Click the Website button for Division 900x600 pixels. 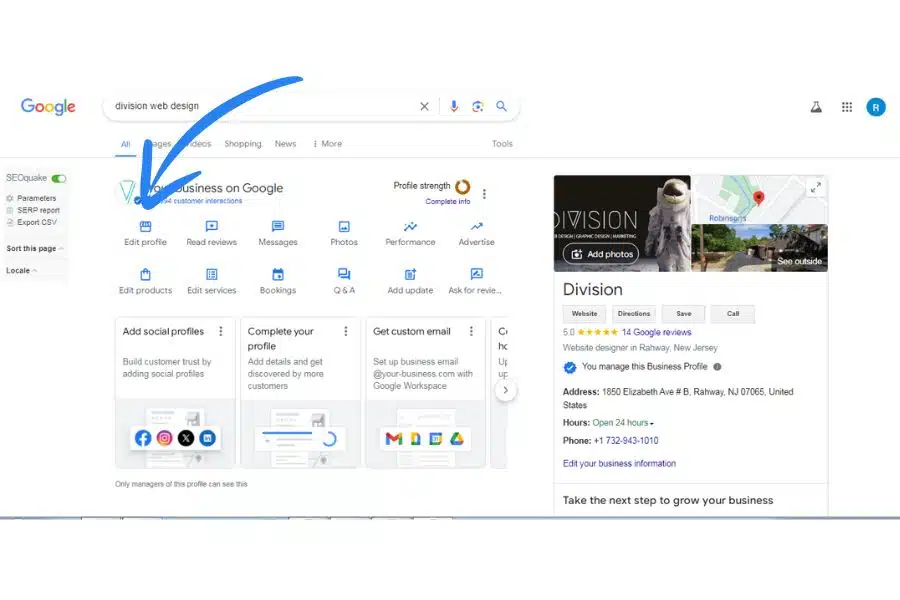pos(584,314)
